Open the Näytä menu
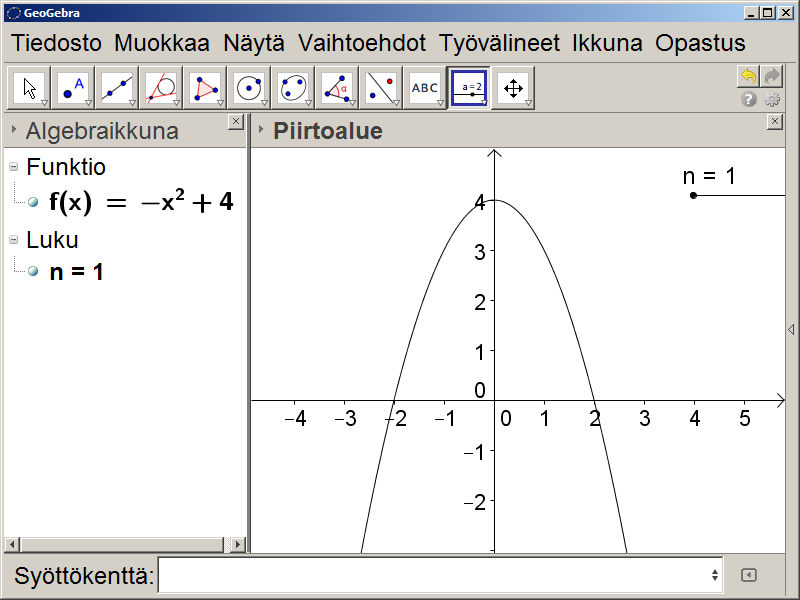800x600 pixels. click(254, 43)
